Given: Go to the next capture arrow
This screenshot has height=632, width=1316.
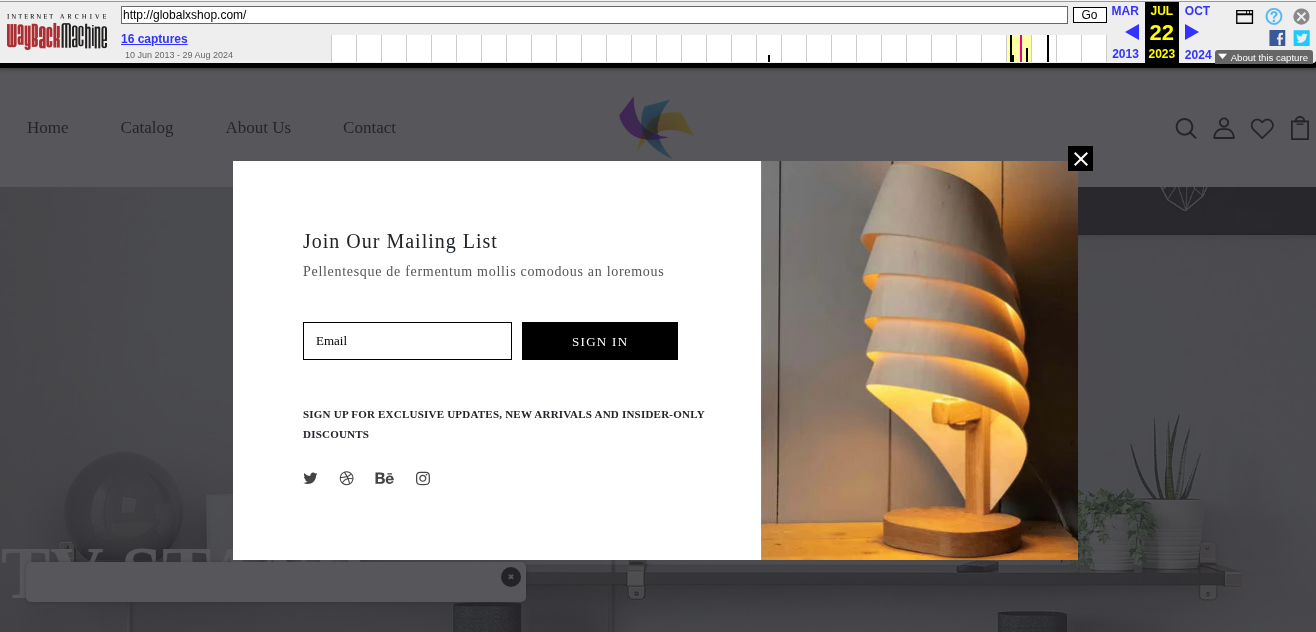Looking at the screenshot, I should coord(1191,32).
